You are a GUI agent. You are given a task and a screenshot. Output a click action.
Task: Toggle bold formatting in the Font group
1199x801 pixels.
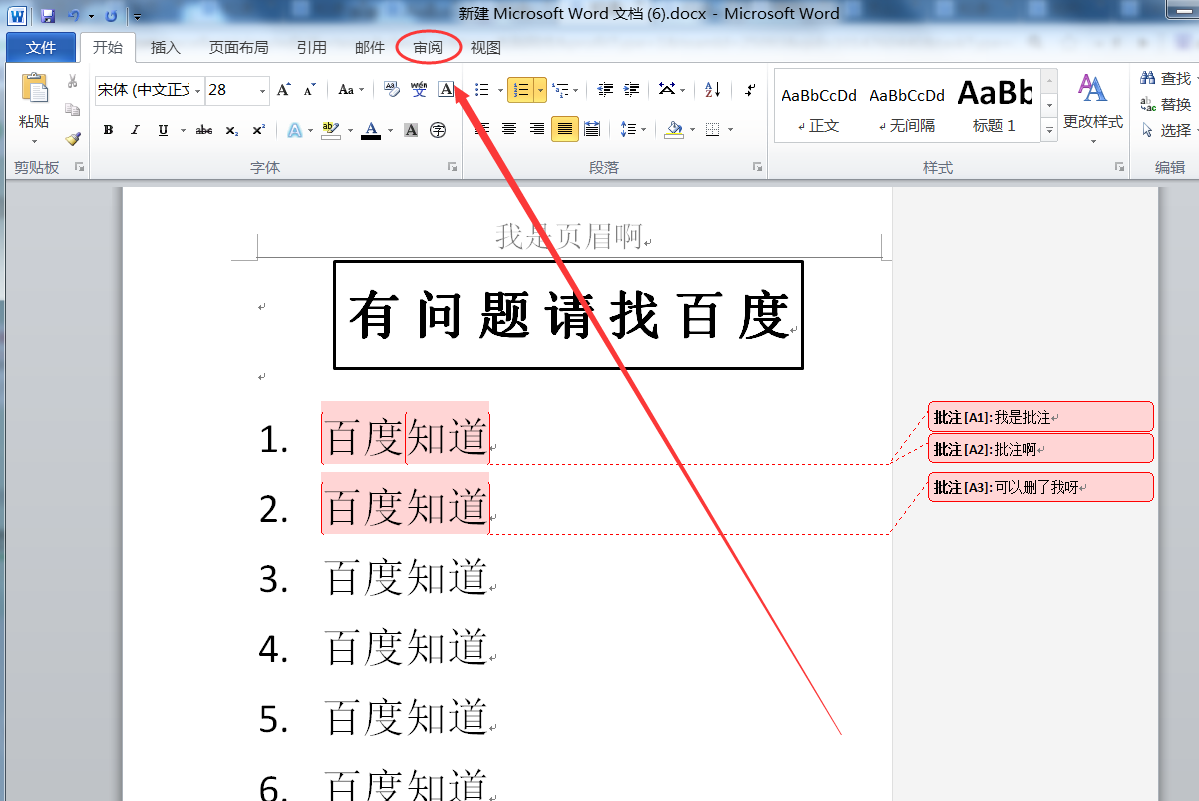[x=107, y=129]
